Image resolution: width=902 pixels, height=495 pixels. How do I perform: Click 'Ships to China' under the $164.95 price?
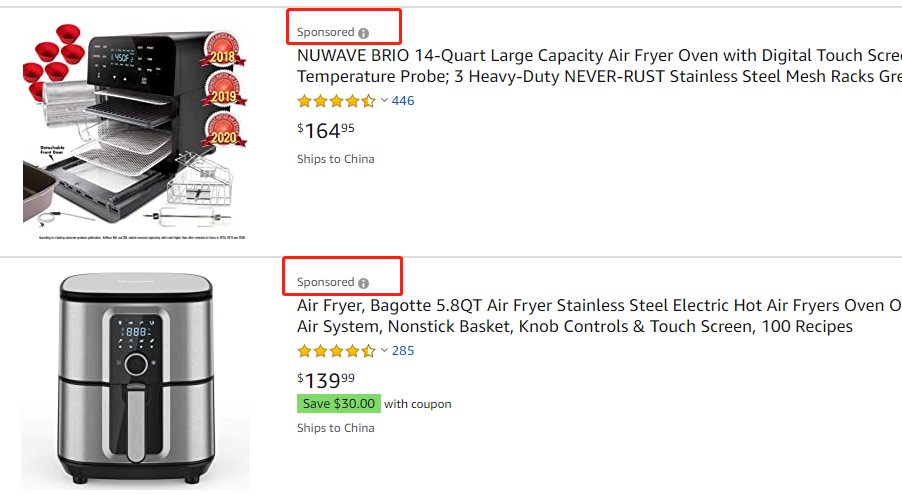pyautogui.click(x=335, y=159)
